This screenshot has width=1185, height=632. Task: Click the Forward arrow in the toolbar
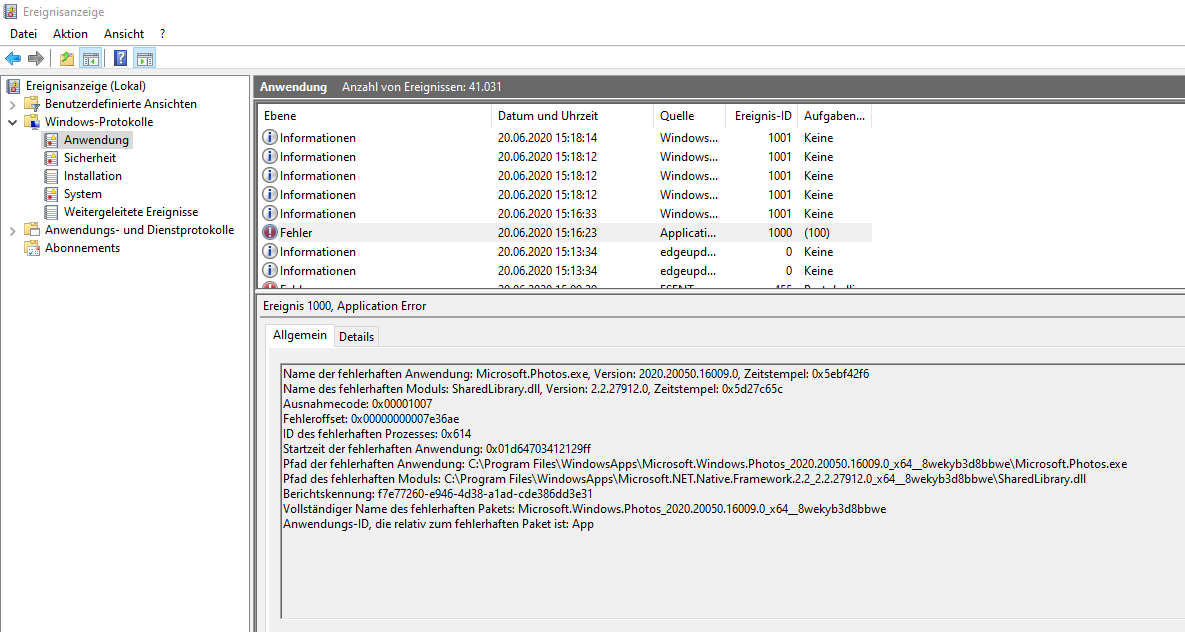(x=36, y=58)
